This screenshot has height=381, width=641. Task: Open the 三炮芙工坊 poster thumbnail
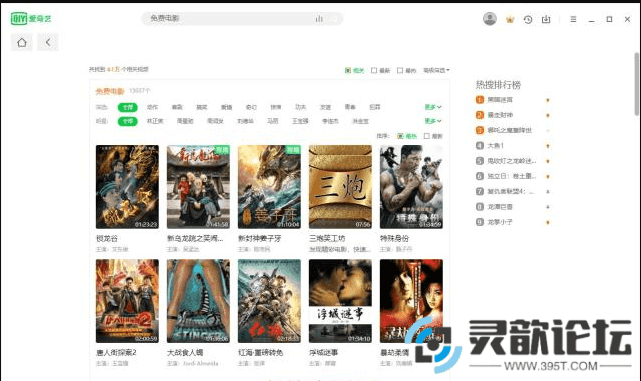click(x=340, y=187)
